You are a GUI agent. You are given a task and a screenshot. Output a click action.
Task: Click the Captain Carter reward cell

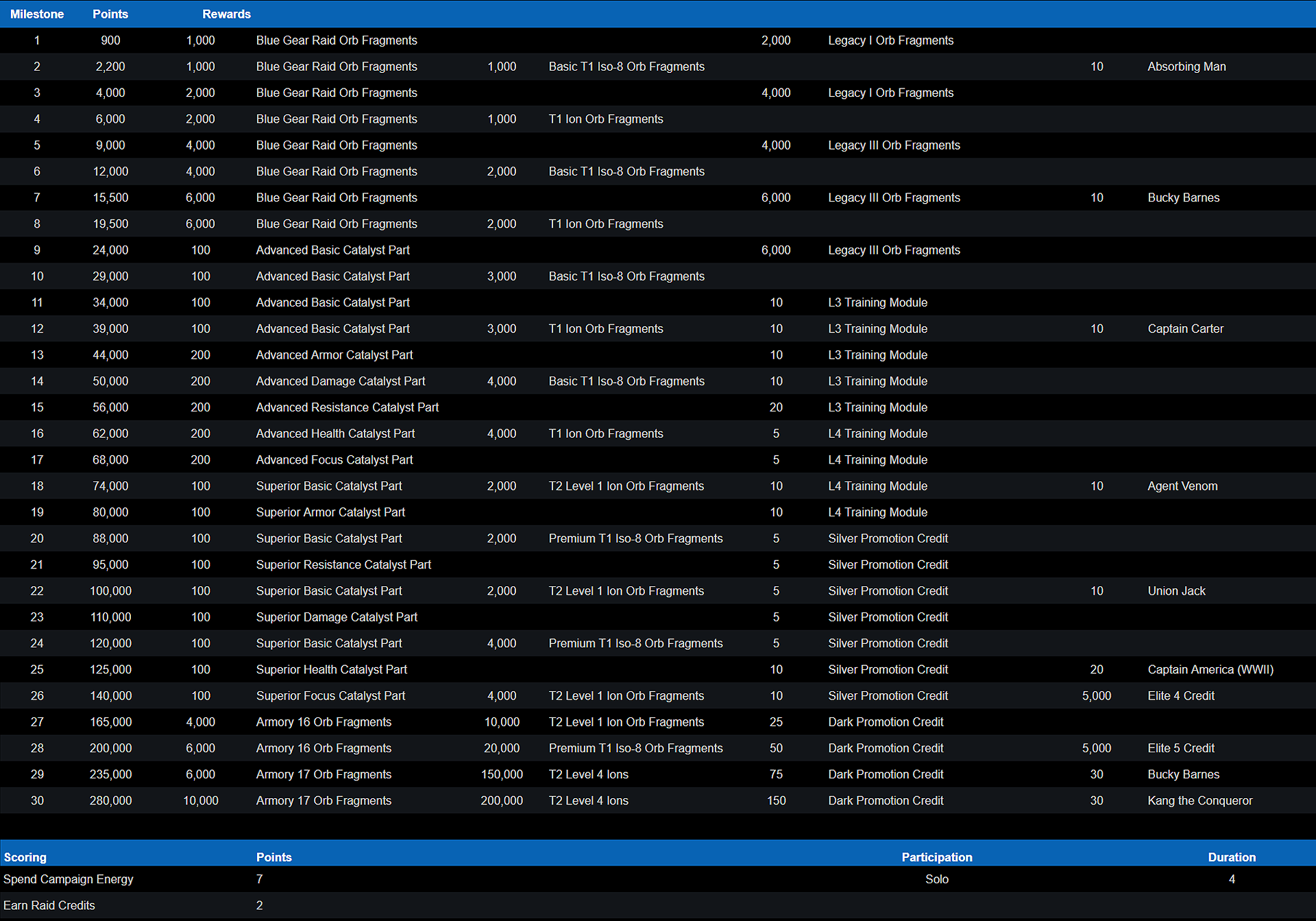click(x=1185, y=328)
